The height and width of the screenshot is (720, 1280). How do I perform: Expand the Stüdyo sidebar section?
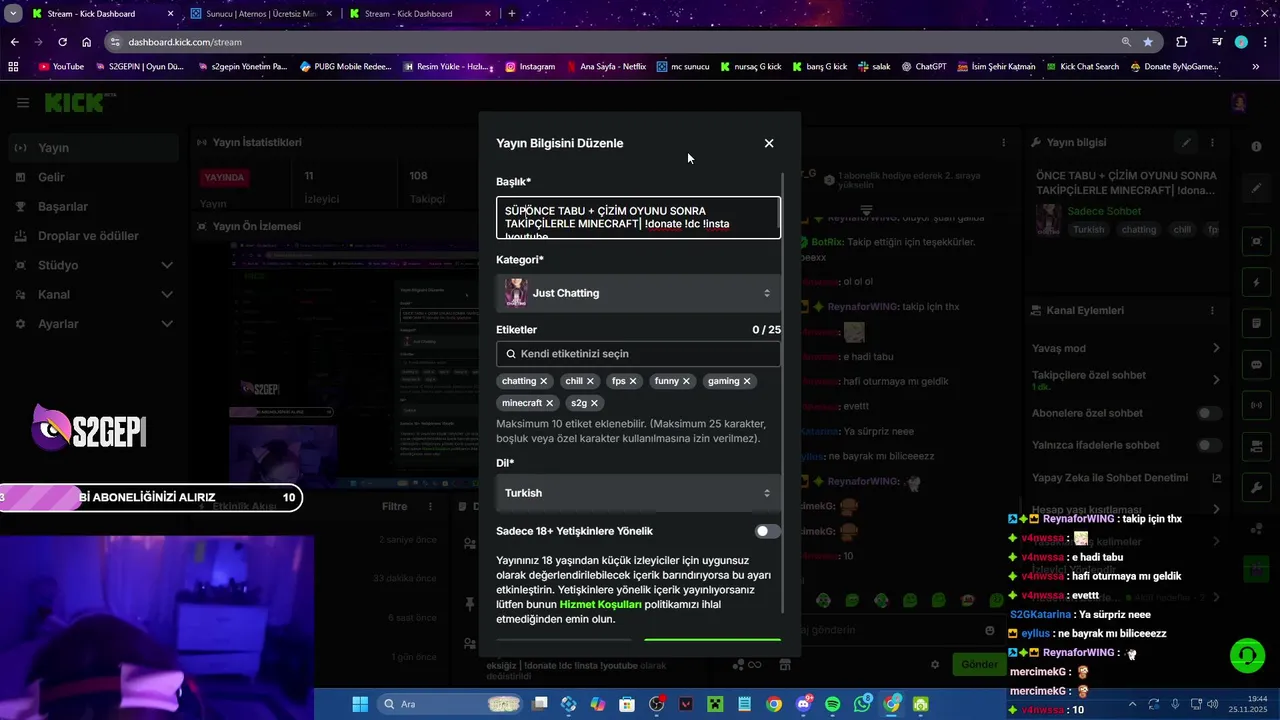click(x=92, y=265)
